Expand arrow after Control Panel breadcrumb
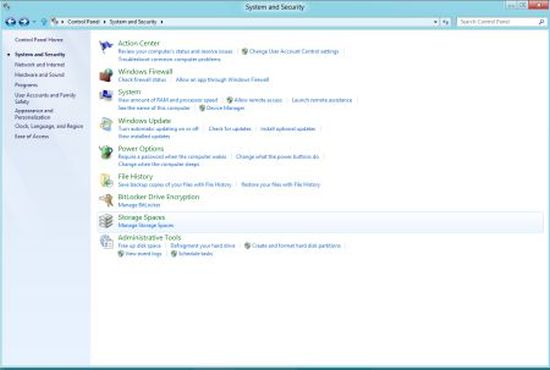This screenshot has height=370, width=550. click(105, 22)
